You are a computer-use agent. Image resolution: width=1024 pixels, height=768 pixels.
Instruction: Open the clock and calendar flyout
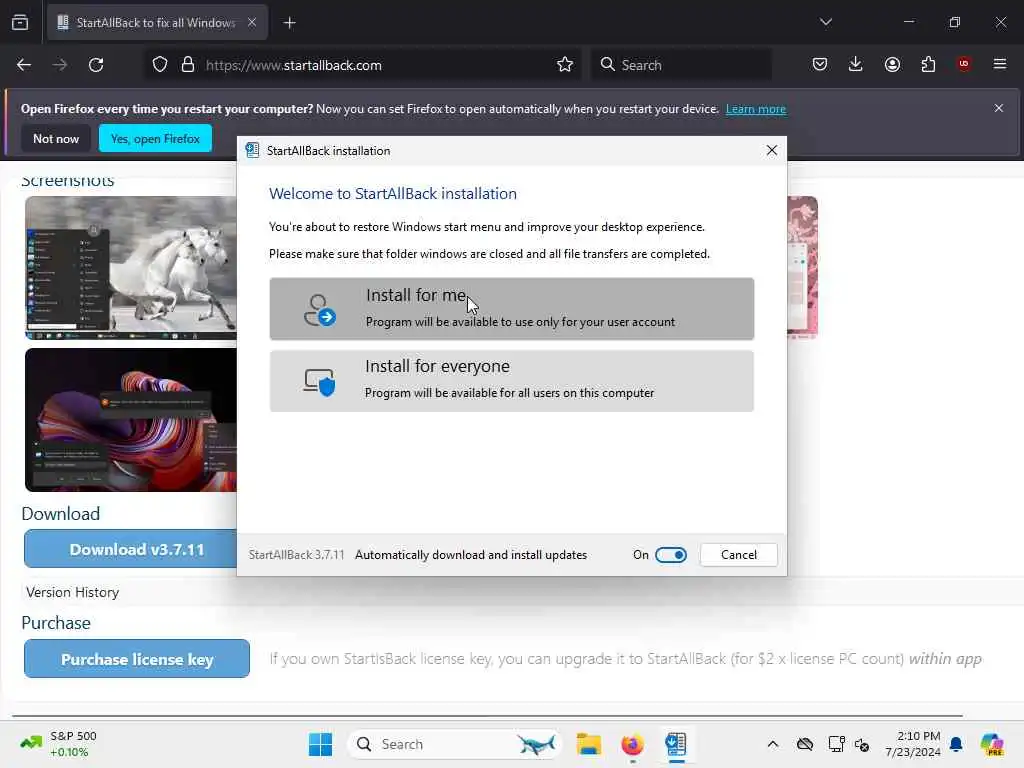pyautogui.click(x=912, y=744)
